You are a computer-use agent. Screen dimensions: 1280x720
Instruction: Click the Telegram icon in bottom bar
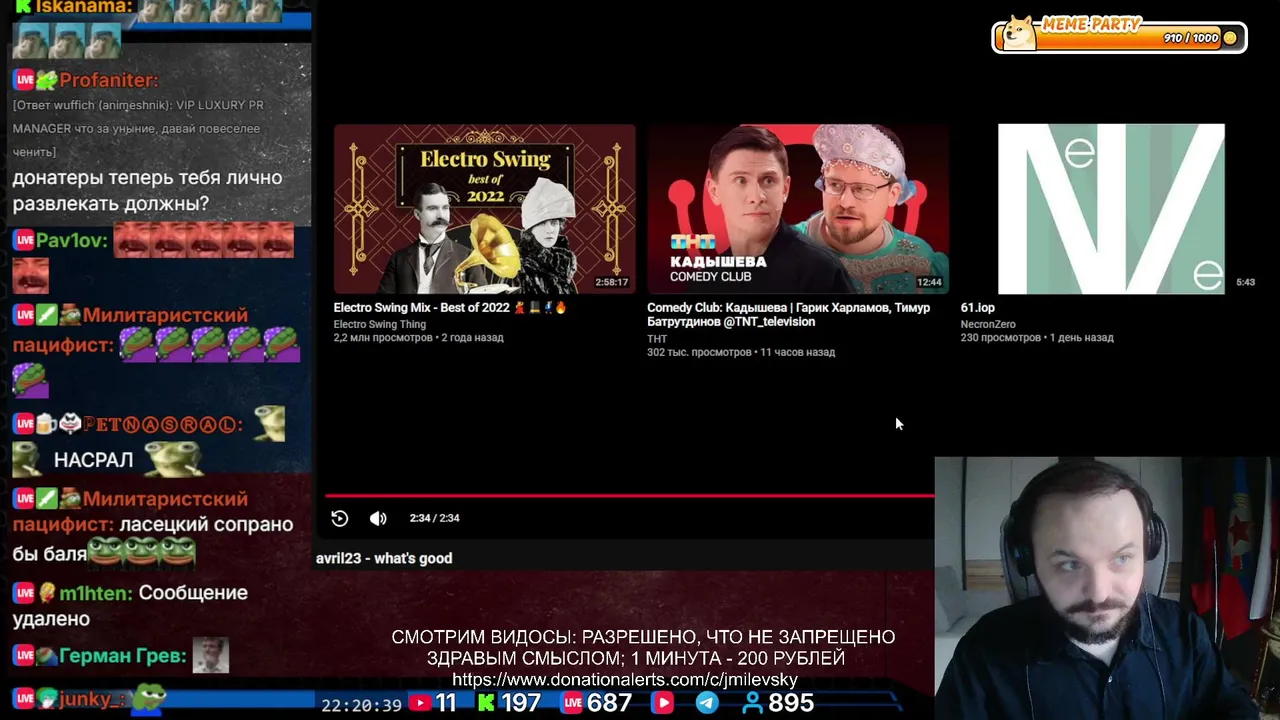point(707,703)
